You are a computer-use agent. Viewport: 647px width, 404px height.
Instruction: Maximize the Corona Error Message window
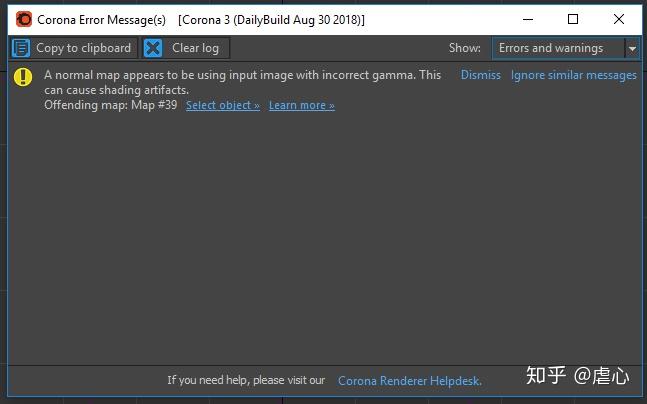573,19
